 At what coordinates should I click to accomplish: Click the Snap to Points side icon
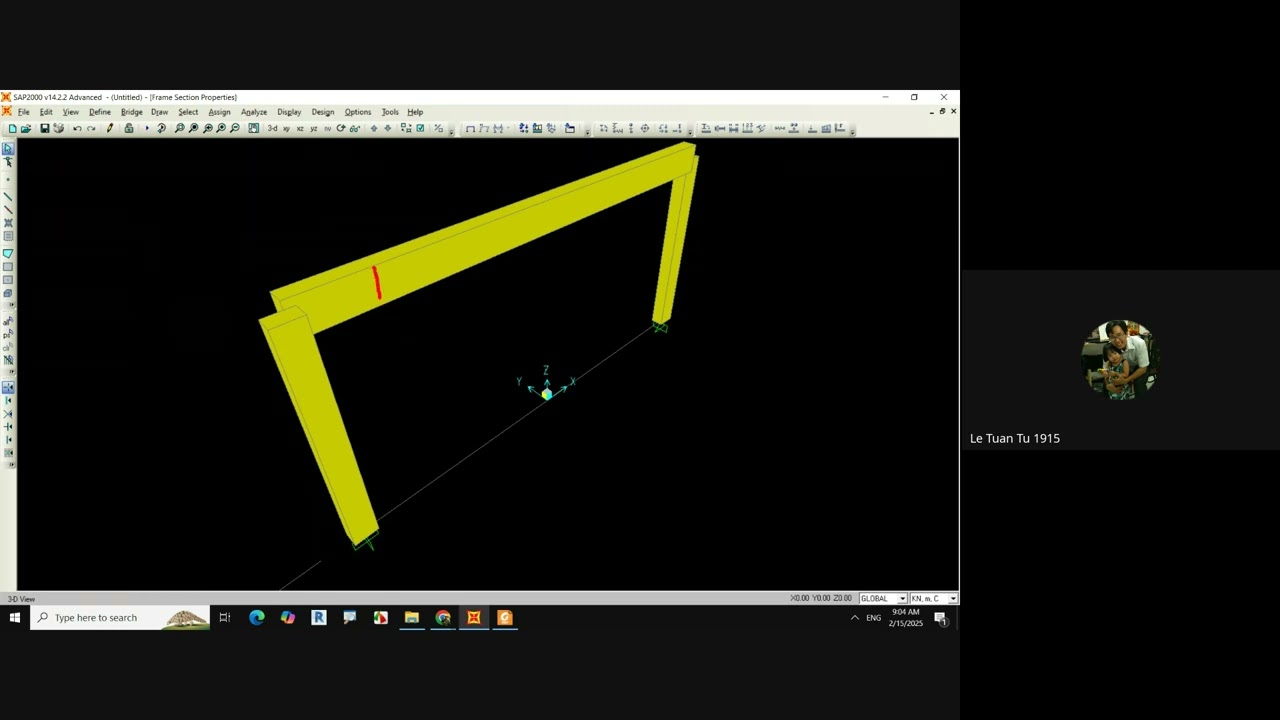[8, 388]
